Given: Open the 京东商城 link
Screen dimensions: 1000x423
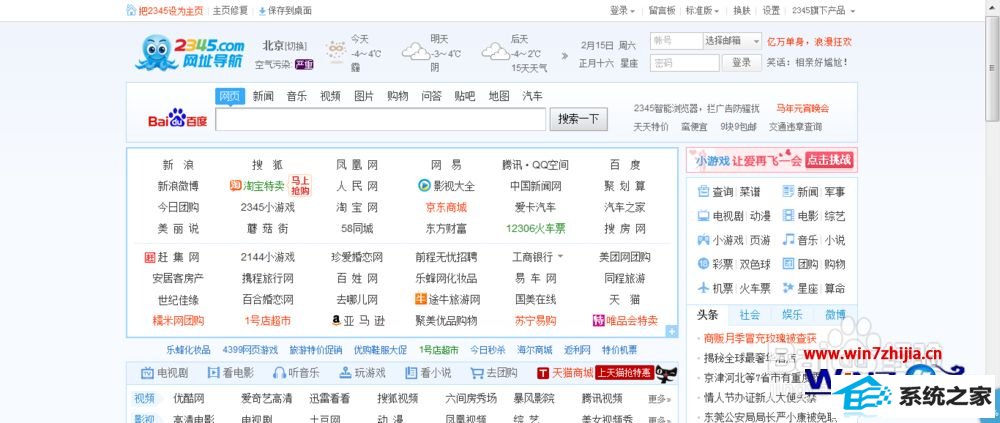Looking at the screenshot, I should point(446,207).
